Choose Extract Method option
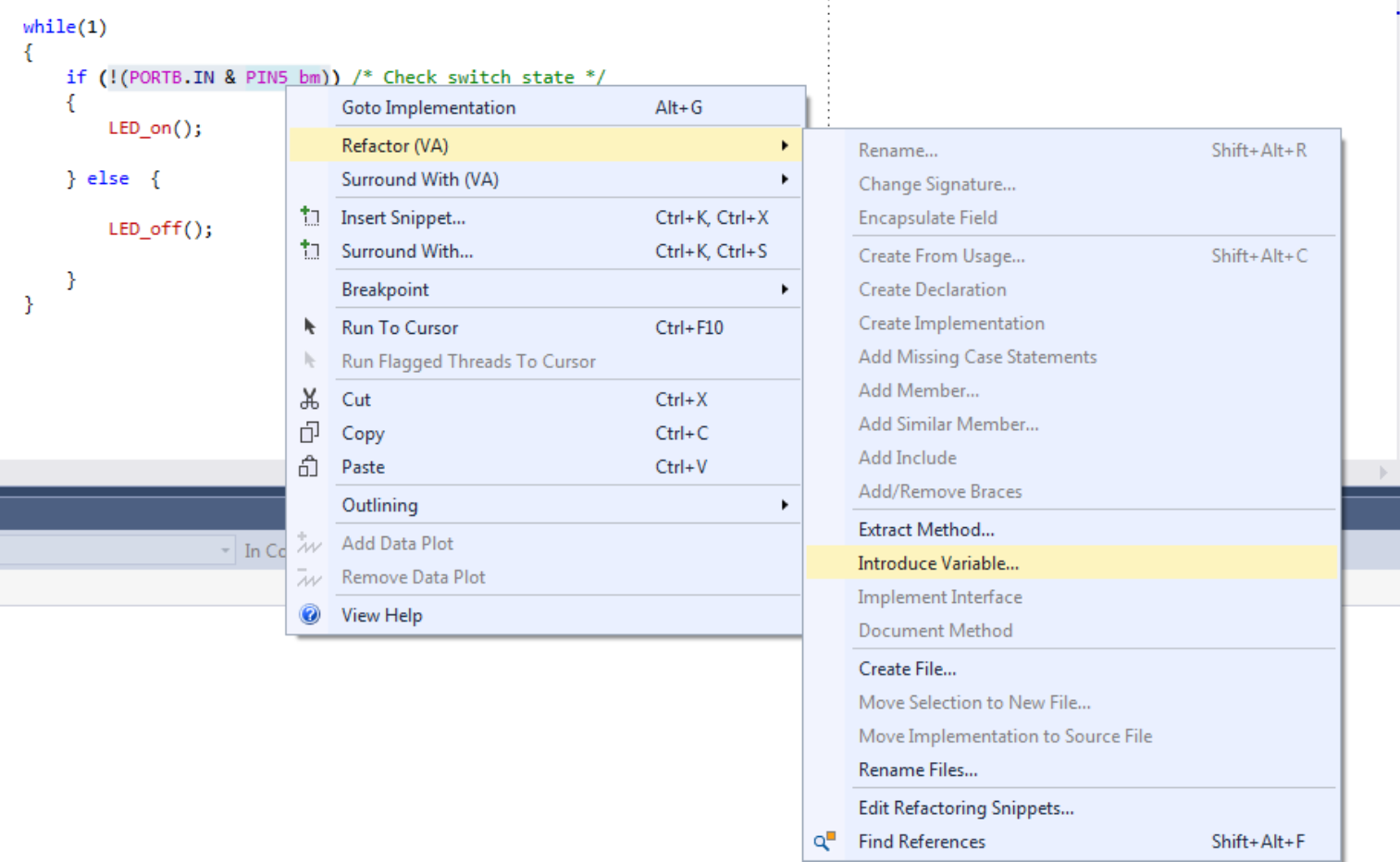Image resolution: width=1400 pixels, height=862 pixels. [x=925, y=530]
